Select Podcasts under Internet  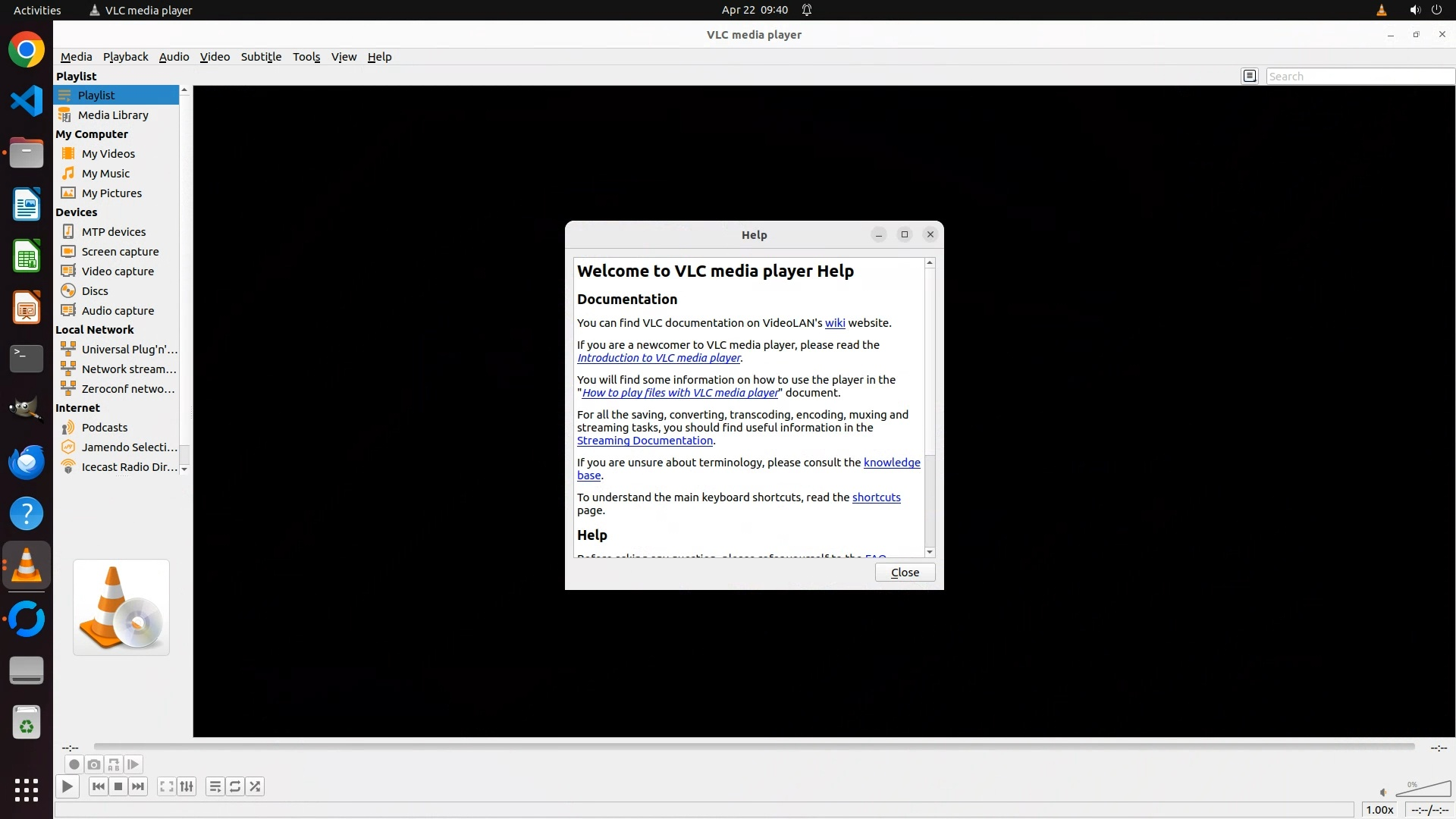coord(104,428)
